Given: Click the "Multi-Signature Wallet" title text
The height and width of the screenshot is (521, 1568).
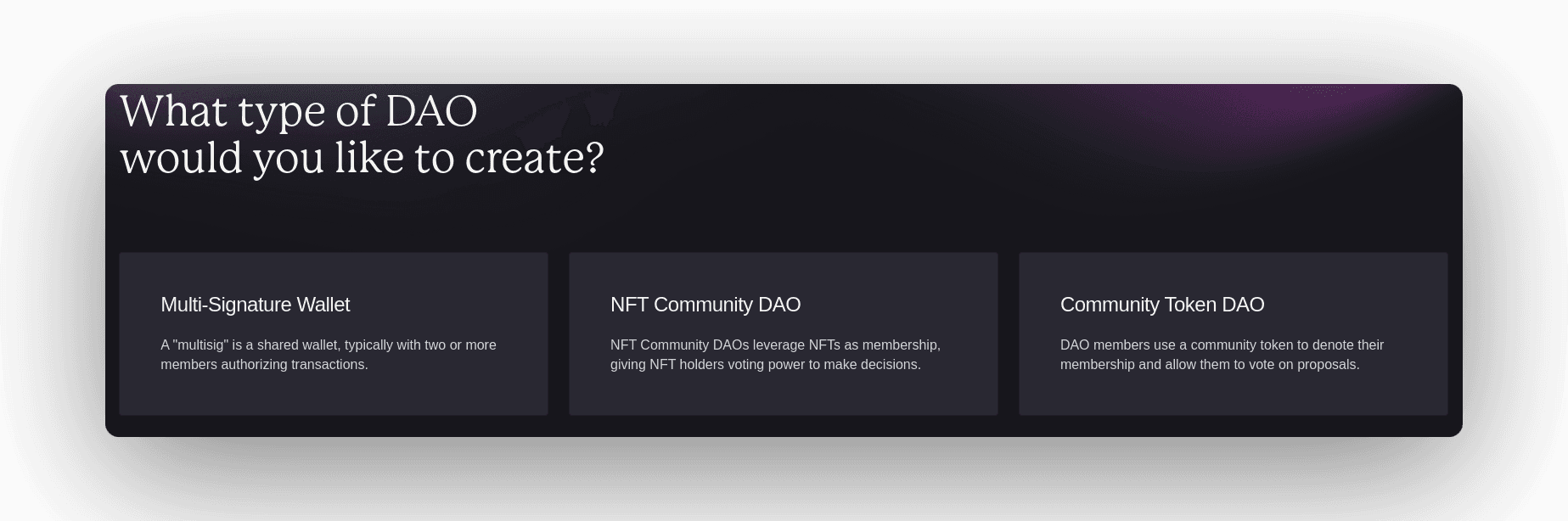Looking at the screenshot, I should [255, 305].
